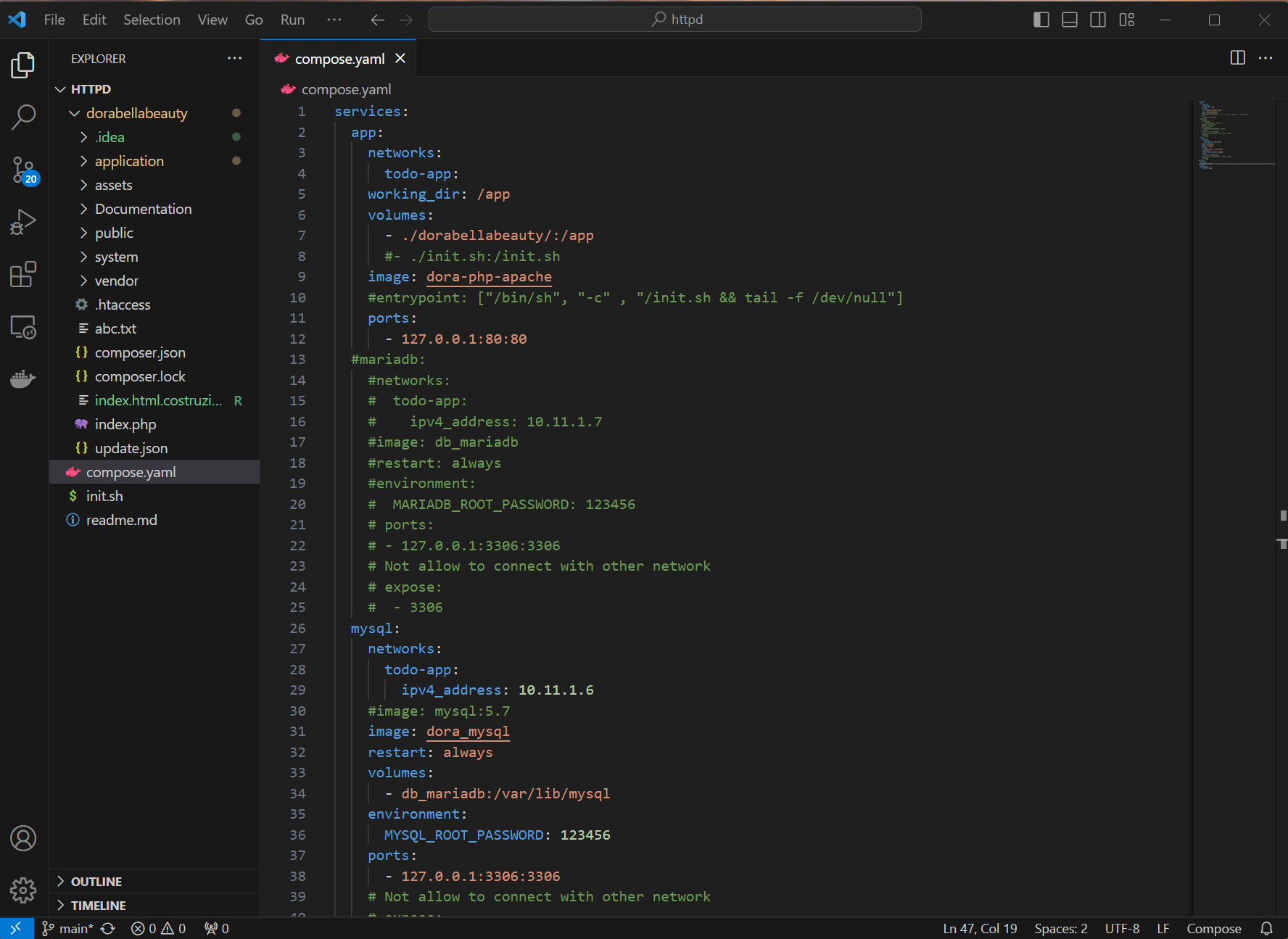
Task: Open Remote Explorer in activity bar
Action: click(x=23, y=327)
